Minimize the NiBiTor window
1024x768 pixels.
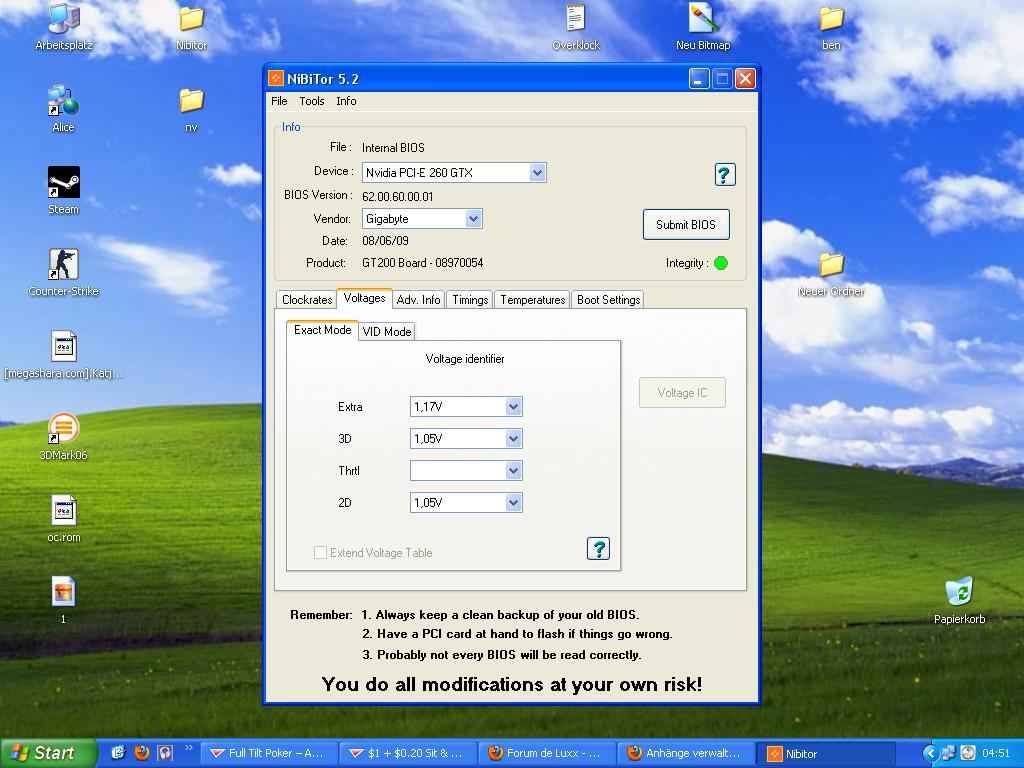pyautogui.click(x=699, y=79)
